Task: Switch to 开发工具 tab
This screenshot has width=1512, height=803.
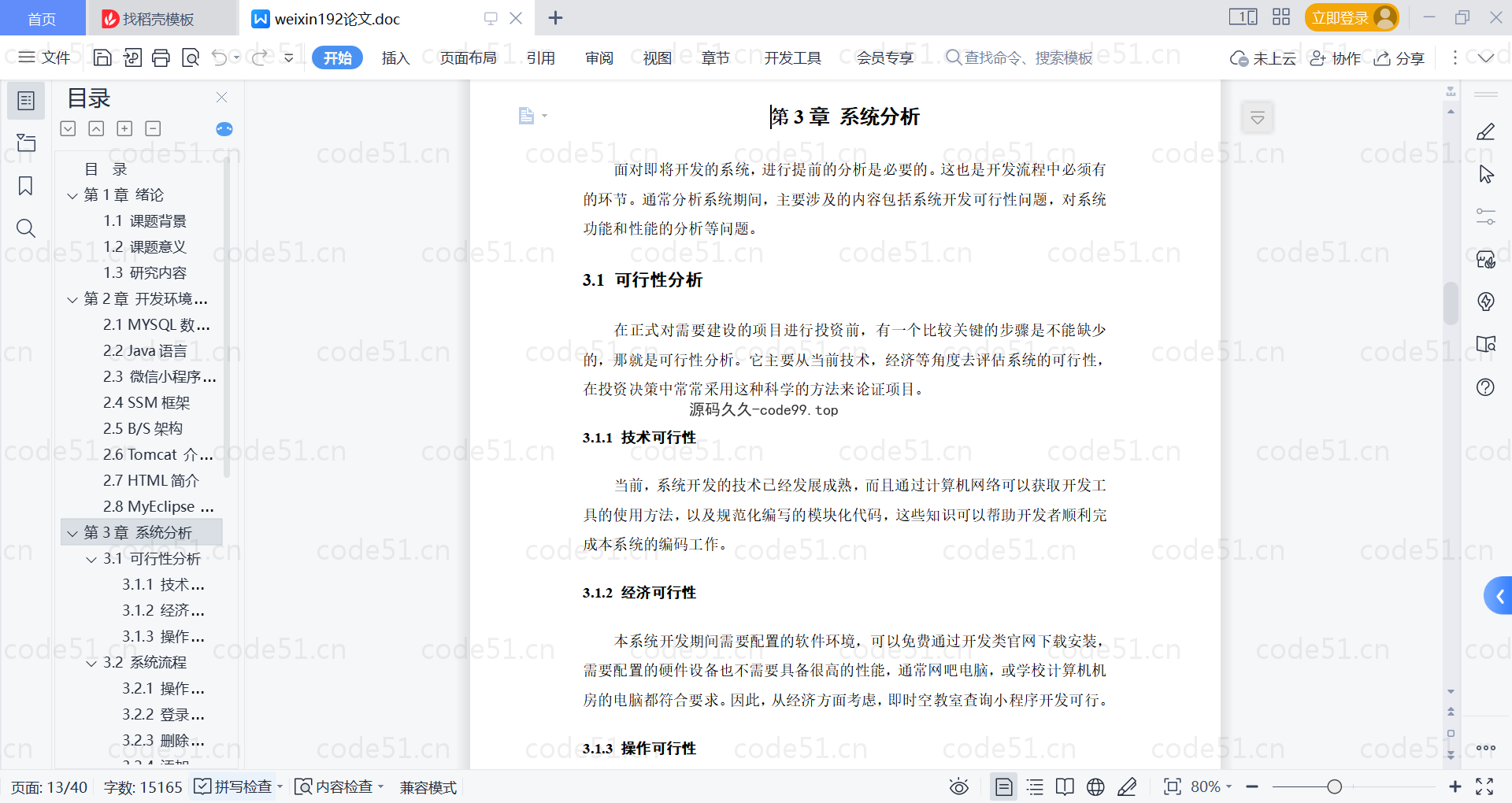Action: click(792, 57)
